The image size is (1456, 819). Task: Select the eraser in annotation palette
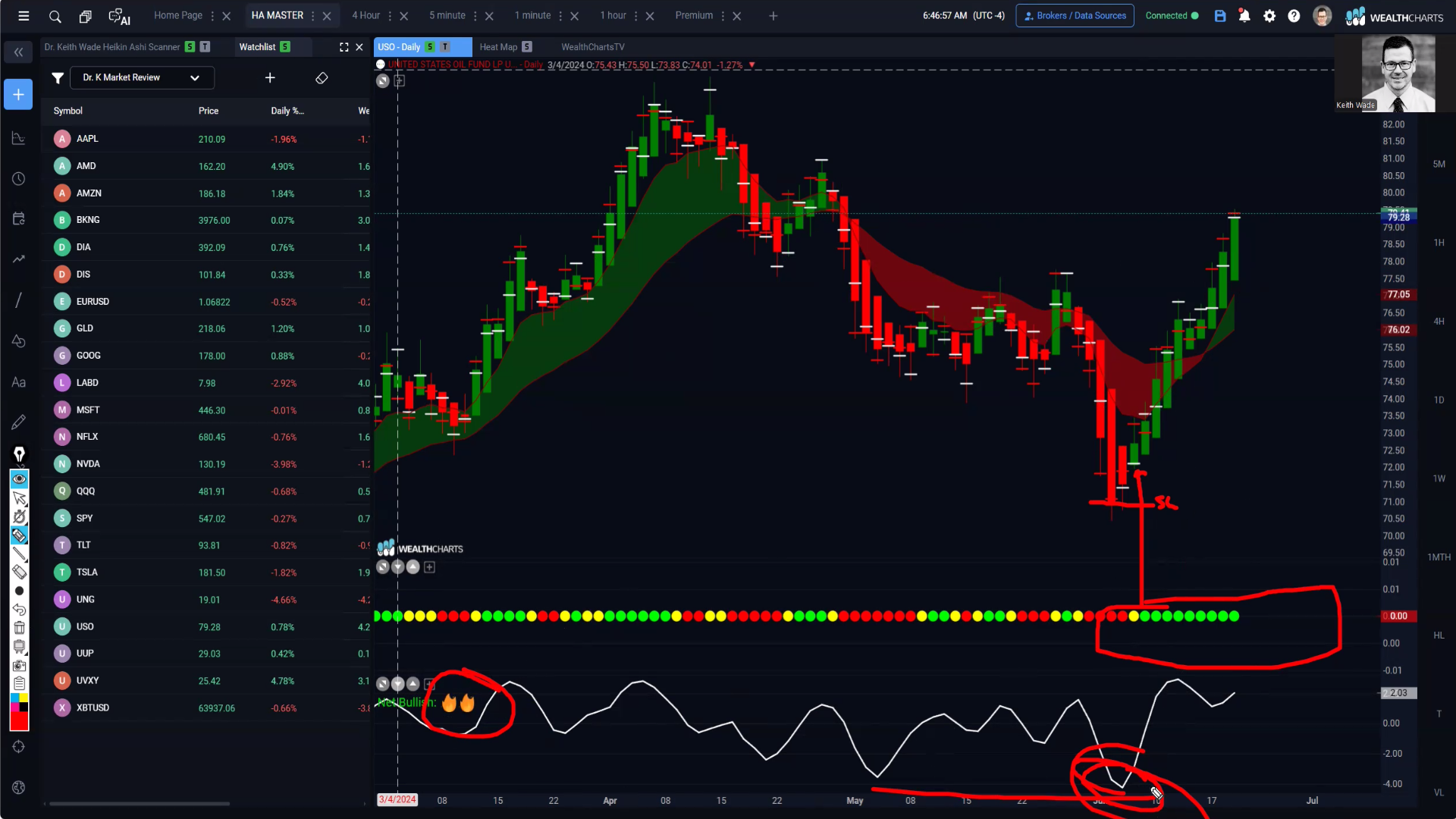(20, 572)
